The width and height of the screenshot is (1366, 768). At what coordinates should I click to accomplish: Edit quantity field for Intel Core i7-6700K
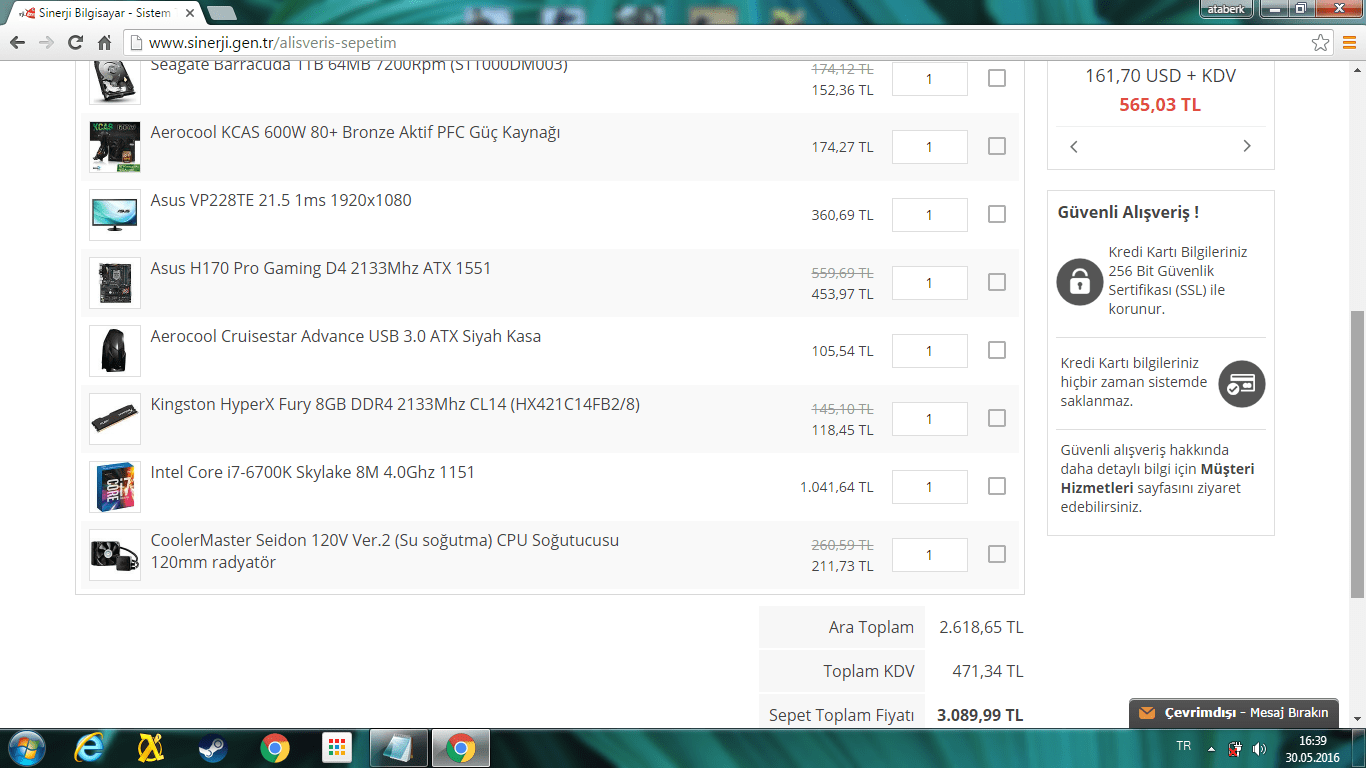tap(929, 487)
